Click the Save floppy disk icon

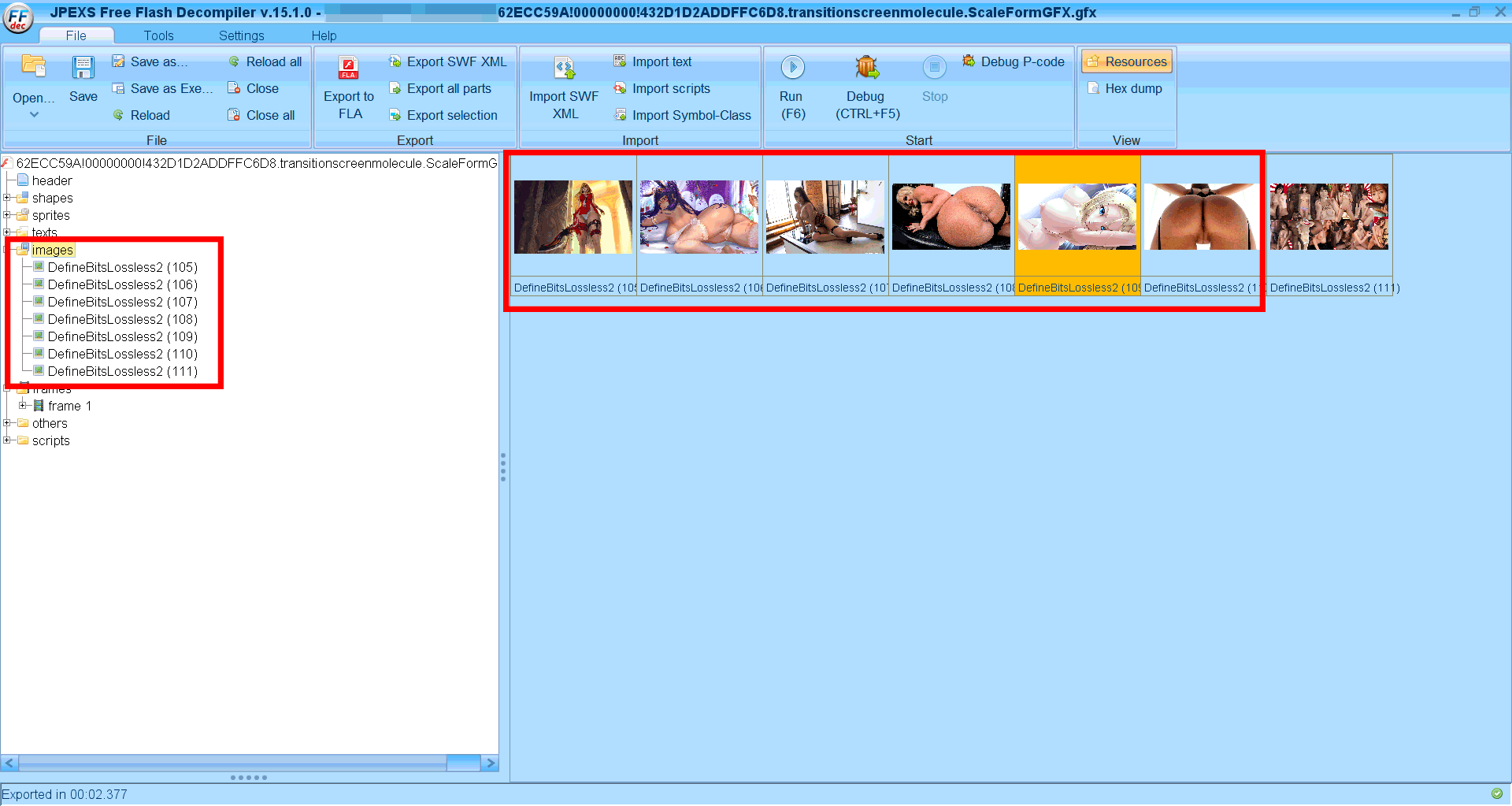pyautogui.click(x=83, y=67)
